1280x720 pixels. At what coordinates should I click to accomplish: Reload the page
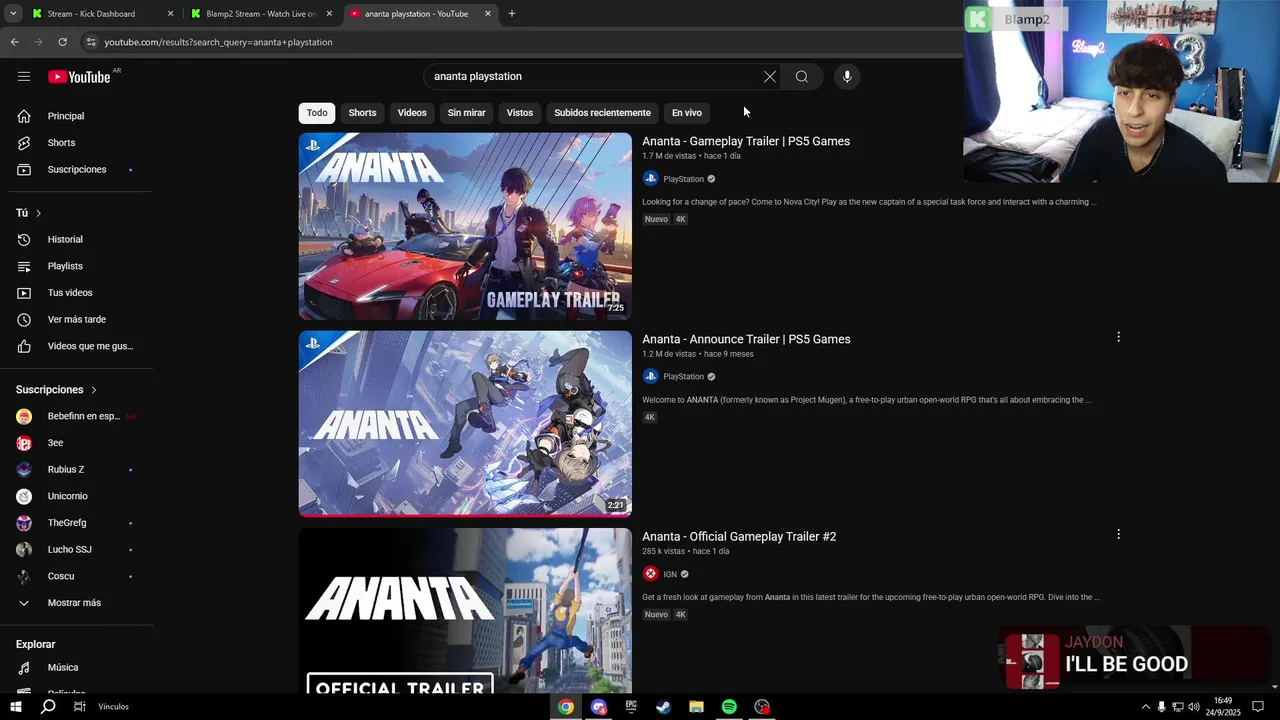pos(62,42)
